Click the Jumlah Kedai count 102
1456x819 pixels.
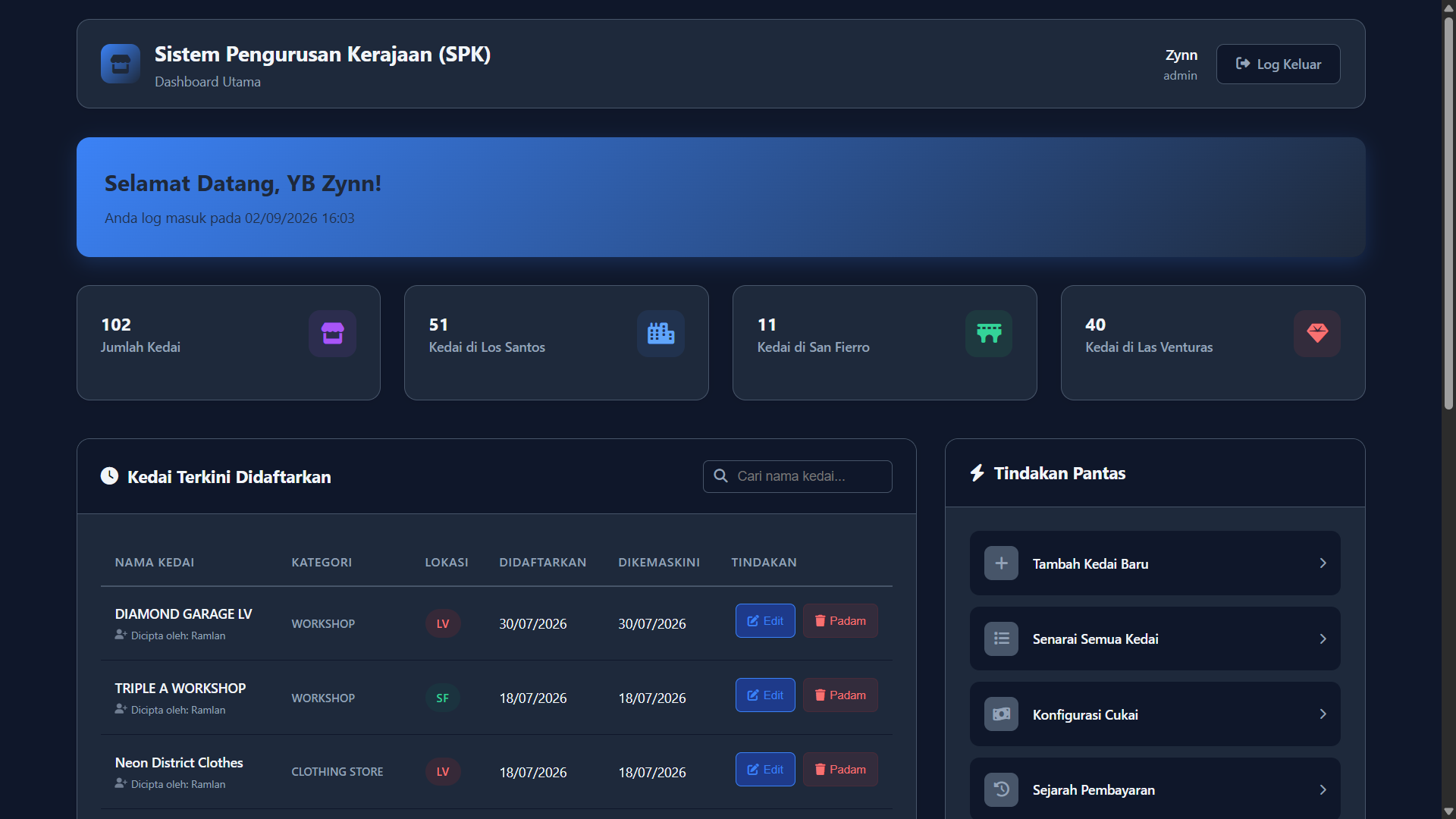[116, 325]
